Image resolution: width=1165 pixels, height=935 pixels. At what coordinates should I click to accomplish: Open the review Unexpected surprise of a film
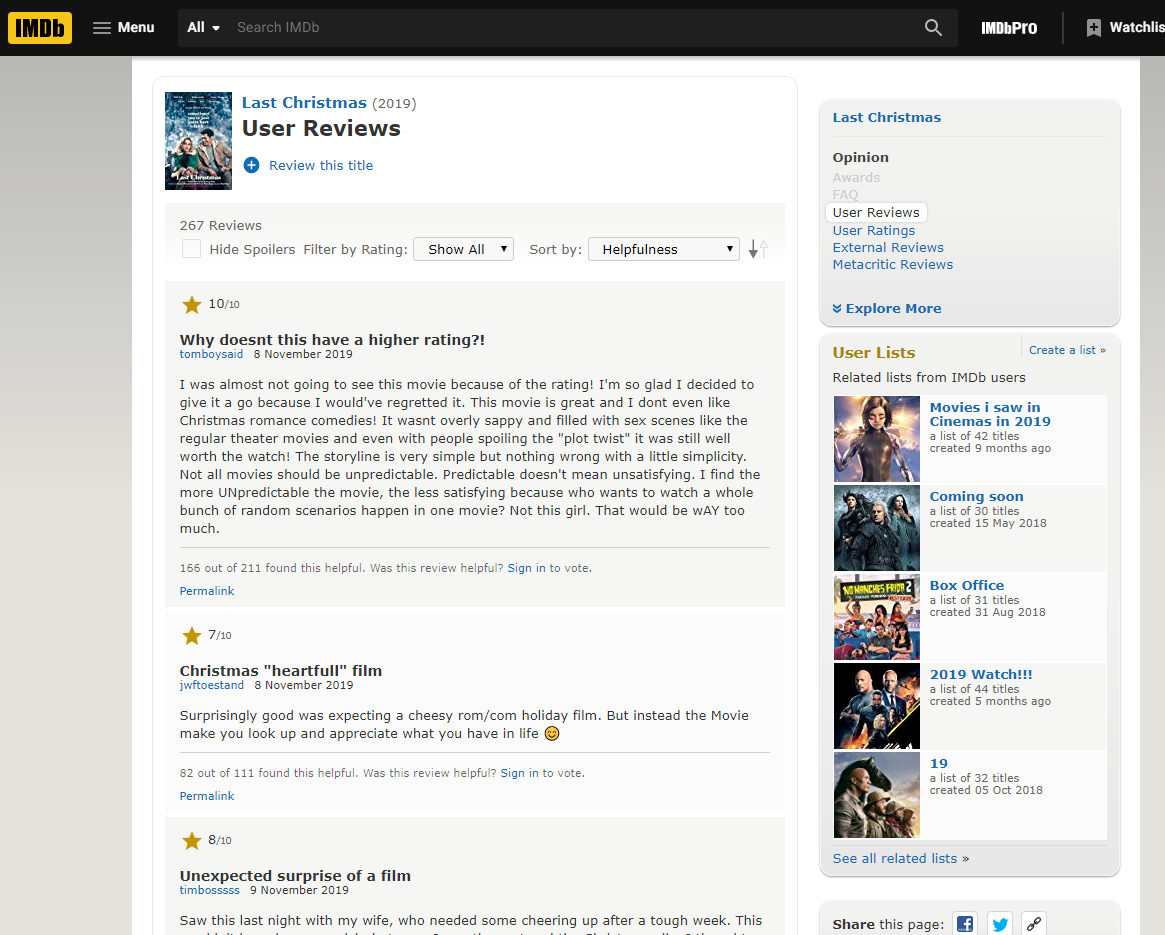click(x=295, y=876)
